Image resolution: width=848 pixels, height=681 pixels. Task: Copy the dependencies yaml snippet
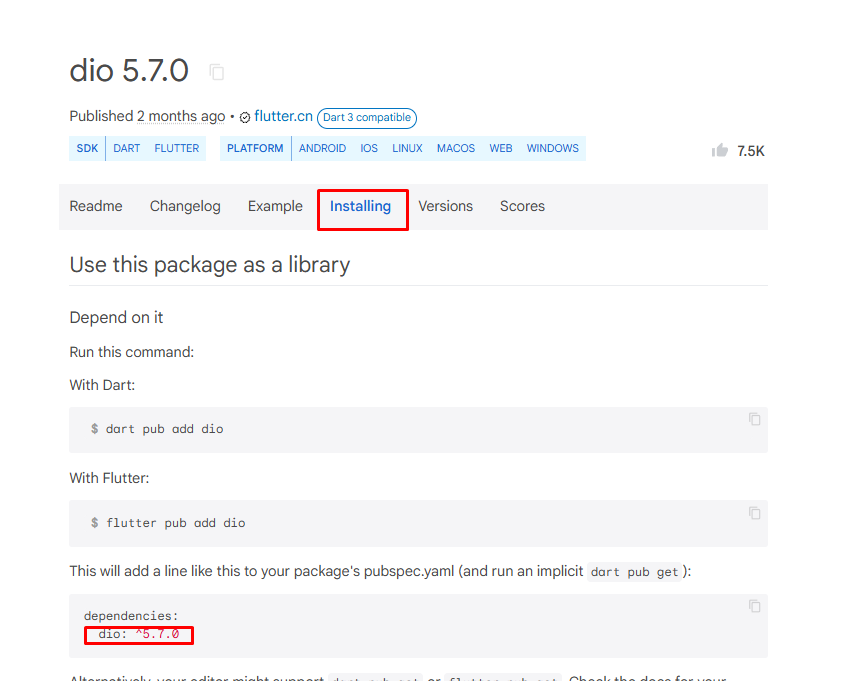(754, 606)
